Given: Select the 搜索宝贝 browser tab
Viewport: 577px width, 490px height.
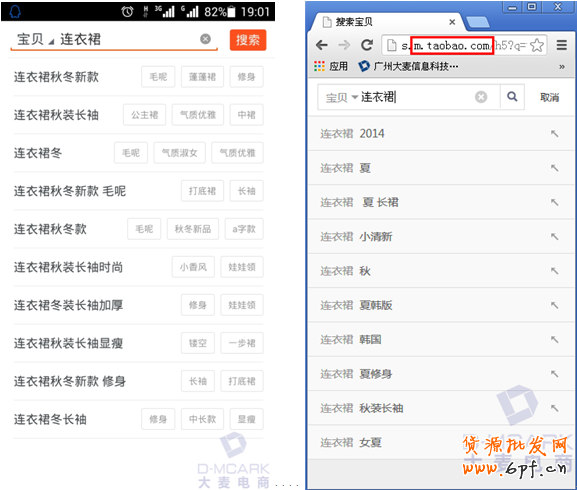Looking at the screenshot, I should point(386,22).
